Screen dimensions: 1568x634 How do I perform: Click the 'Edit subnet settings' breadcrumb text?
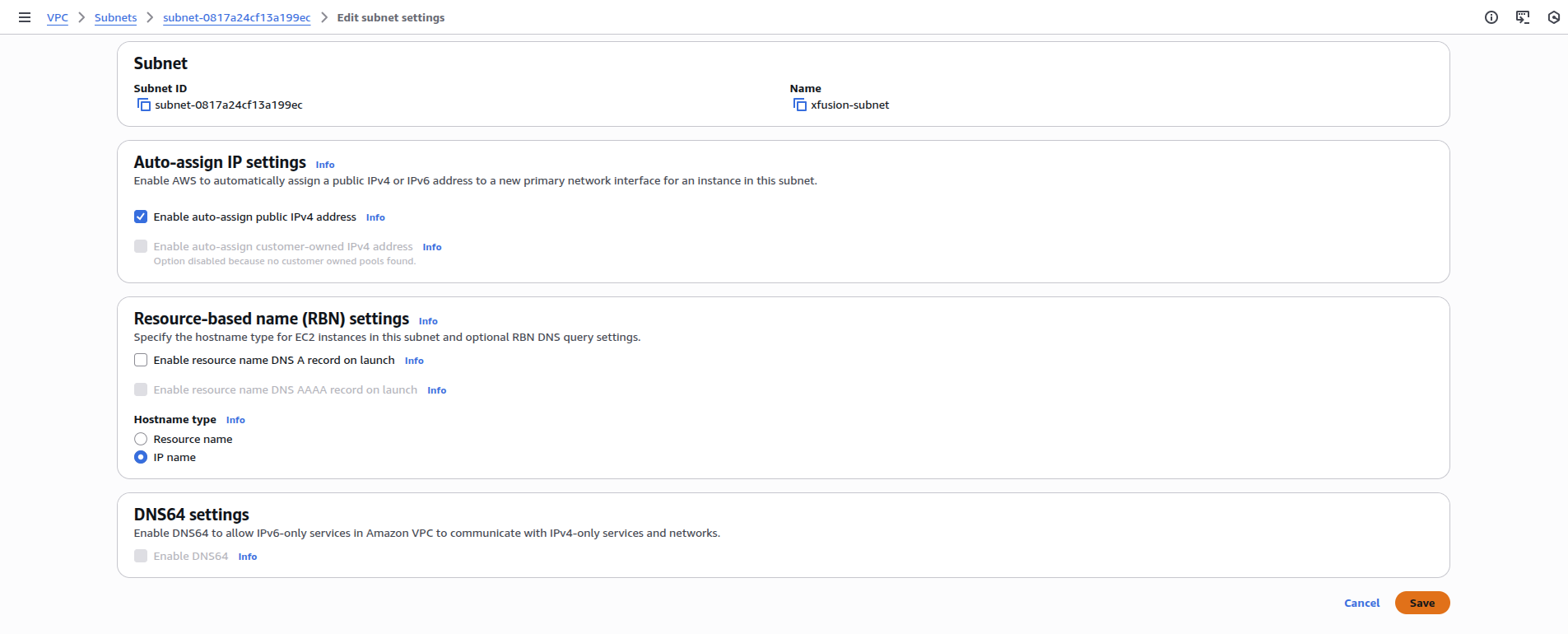391,17
